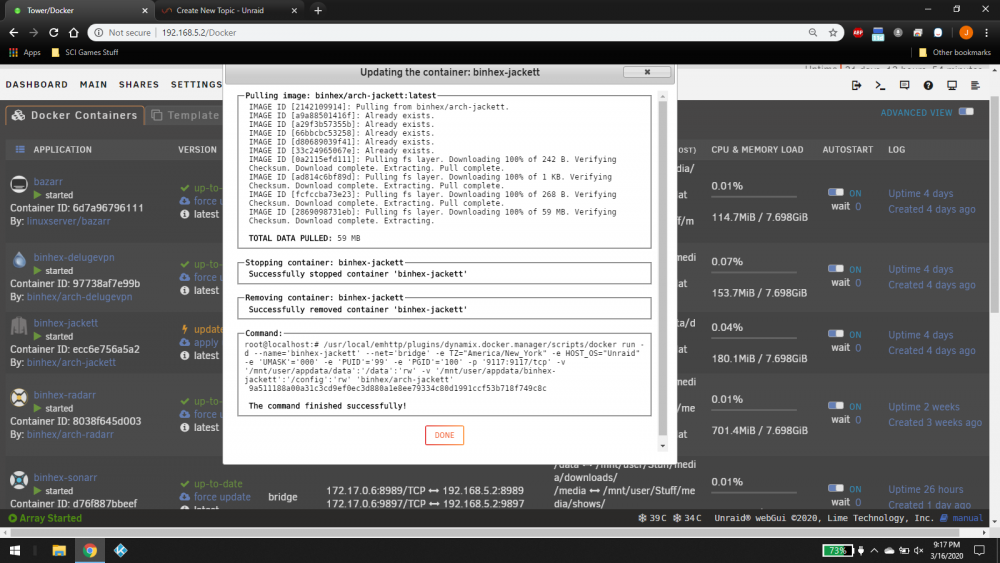Open the feedback icon in Unraid header

(x=904, y=85)
